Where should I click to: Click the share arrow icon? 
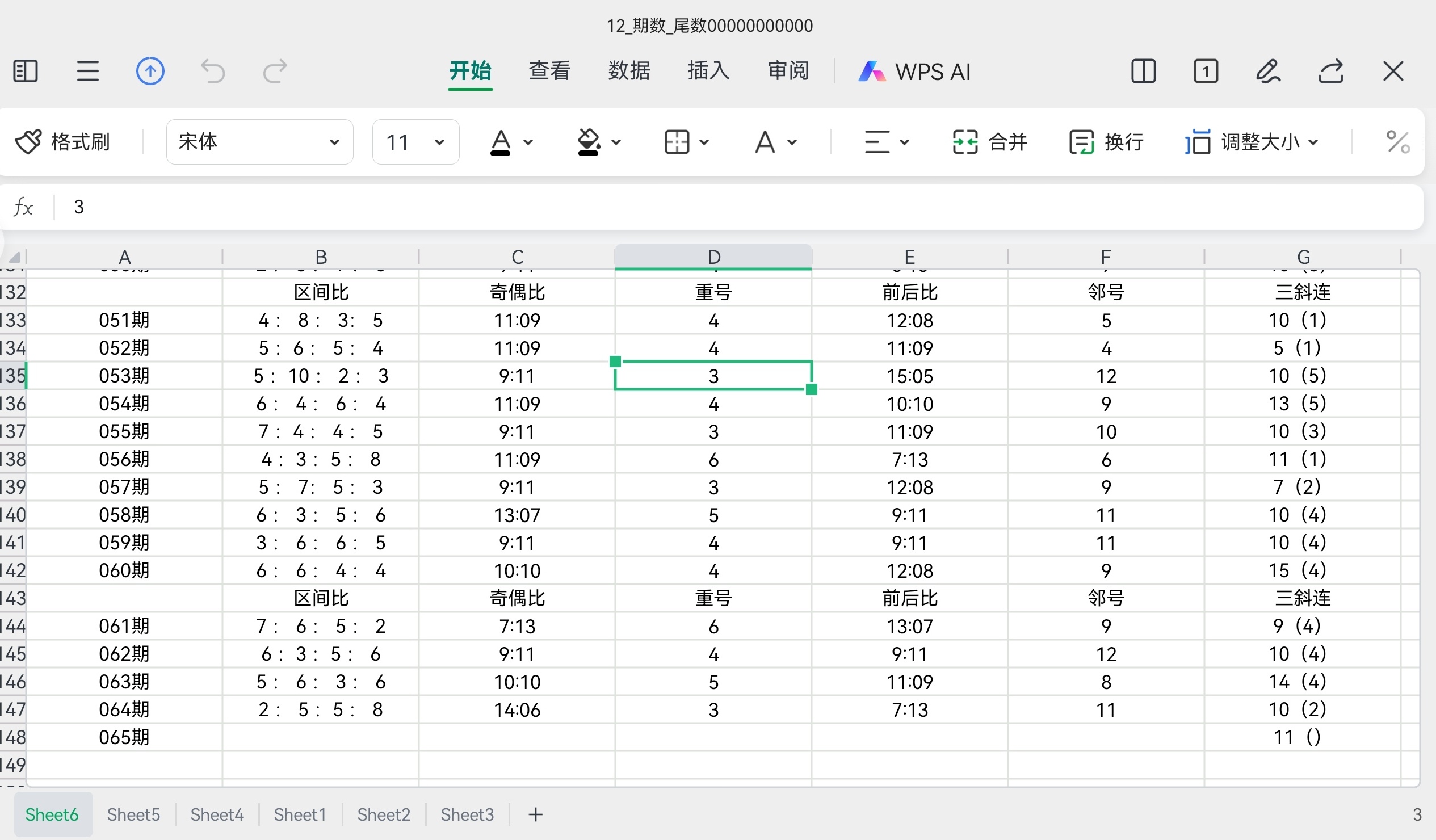click(x=1330, y=72)
